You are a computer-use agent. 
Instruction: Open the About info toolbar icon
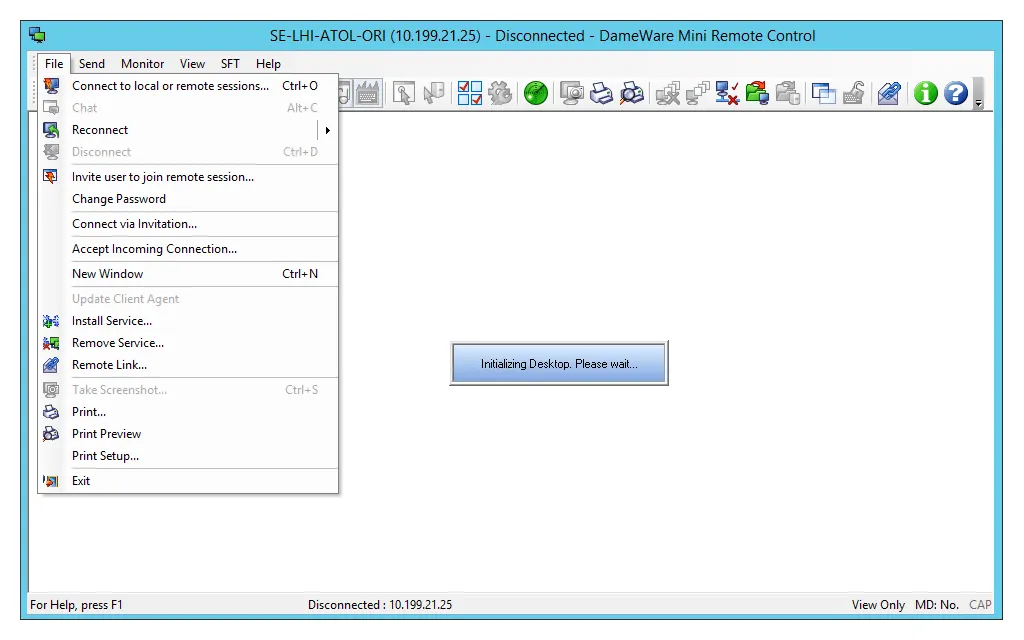(927, 93)
